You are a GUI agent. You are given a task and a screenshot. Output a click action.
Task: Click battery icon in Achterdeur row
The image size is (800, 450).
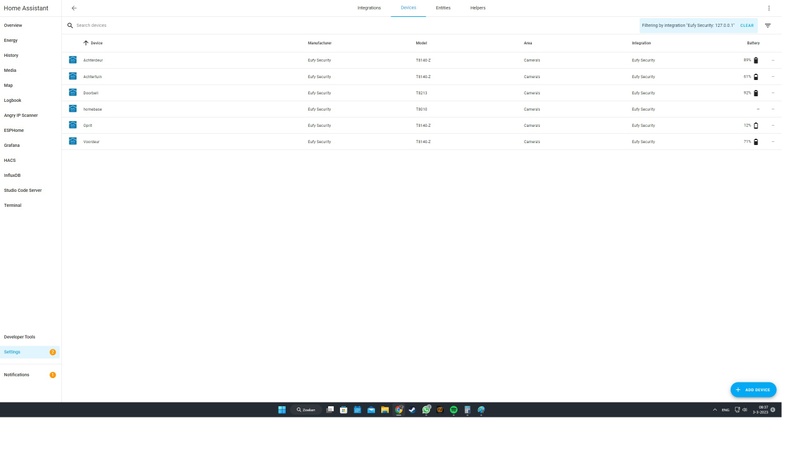(x=756, y=60)
